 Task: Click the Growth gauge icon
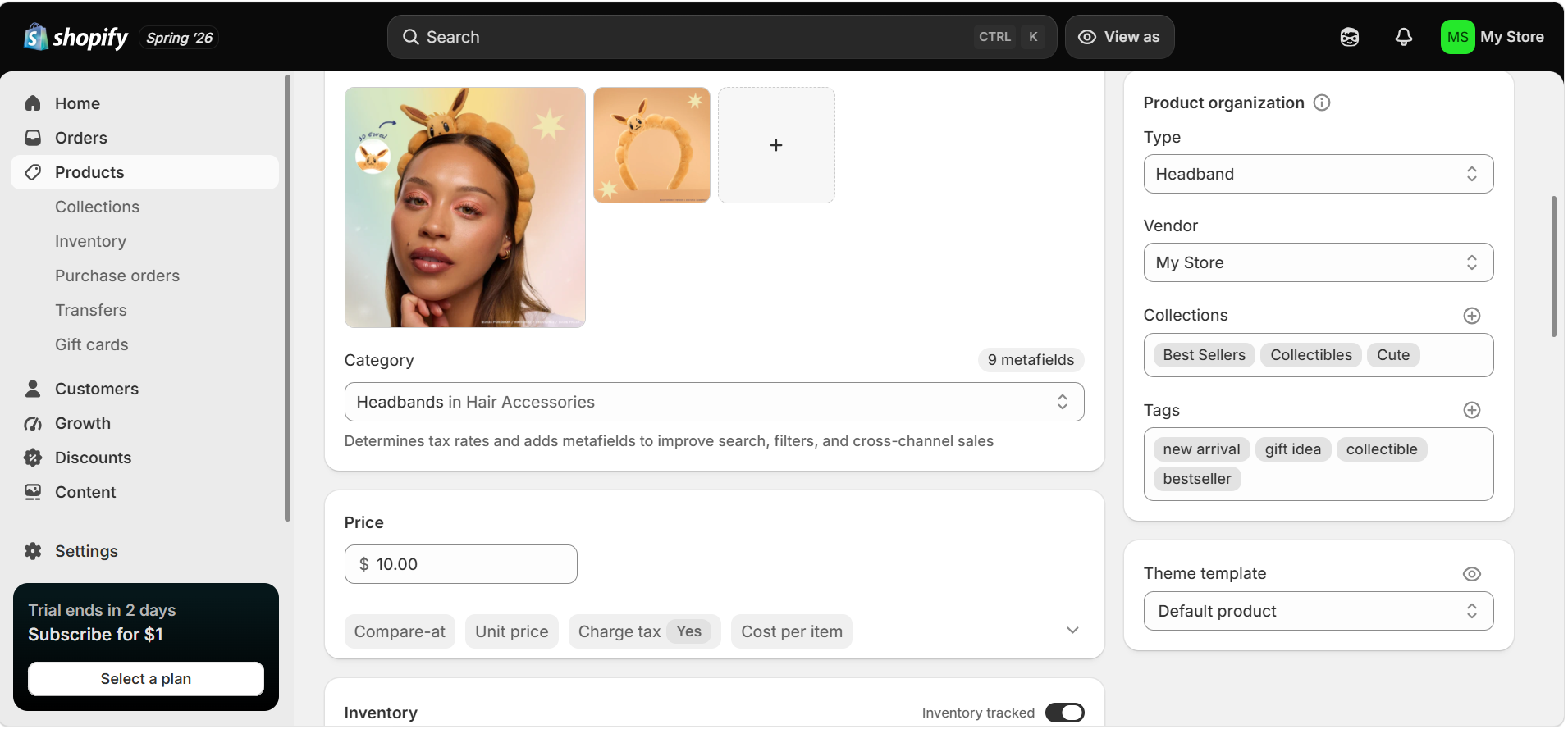point(33,423)
